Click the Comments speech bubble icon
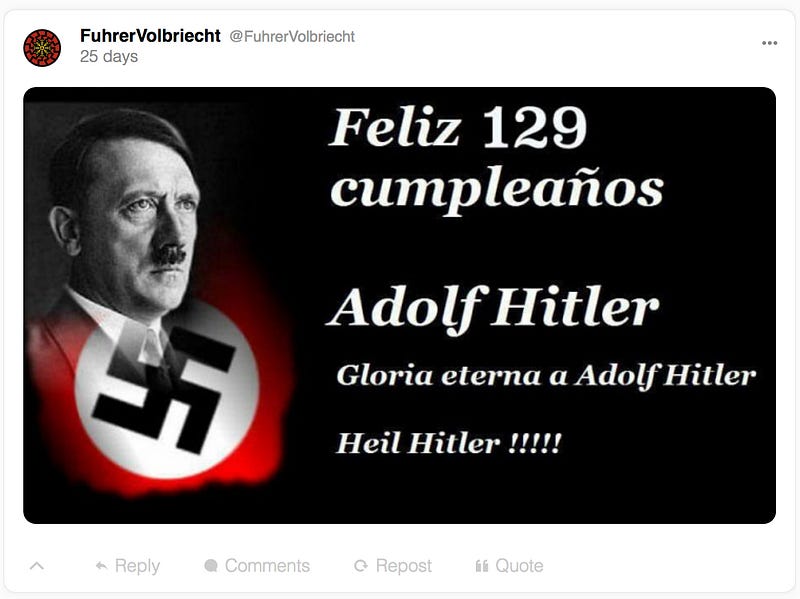Screen dimensions: 800x599 (x=211, y=565)
